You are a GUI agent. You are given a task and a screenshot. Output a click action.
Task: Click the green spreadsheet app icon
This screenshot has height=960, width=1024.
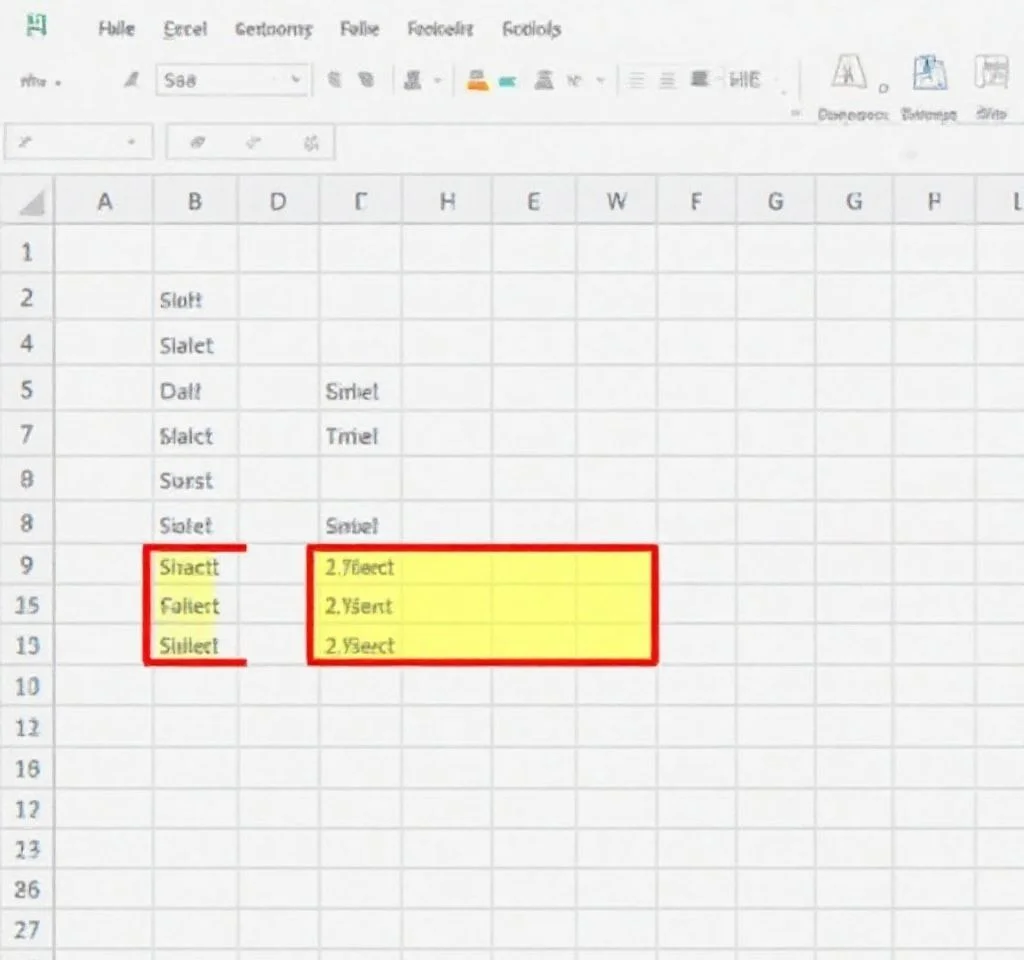[x=36, y=27]
